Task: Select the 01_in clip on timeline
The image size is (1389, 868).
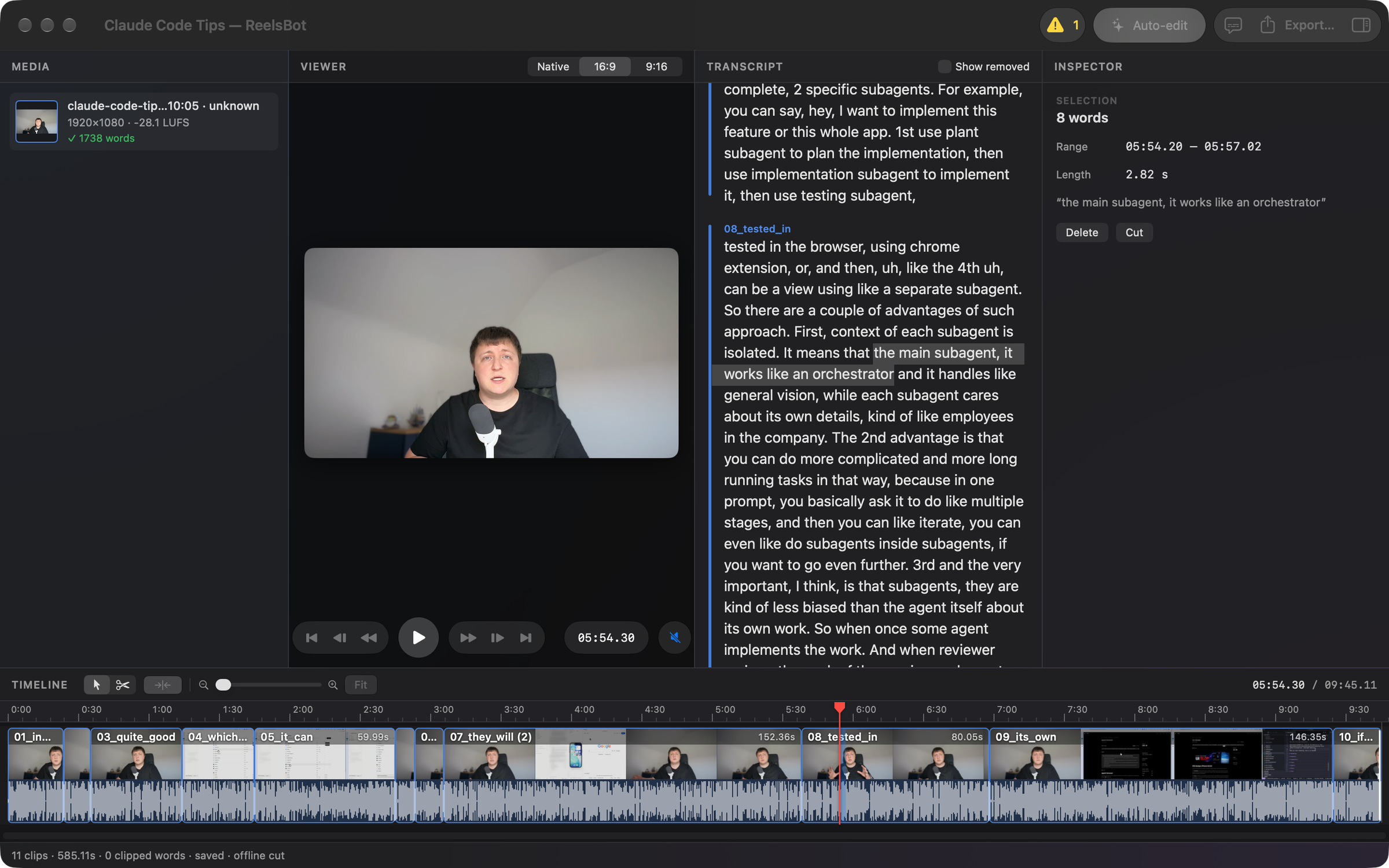Action: 35,775
